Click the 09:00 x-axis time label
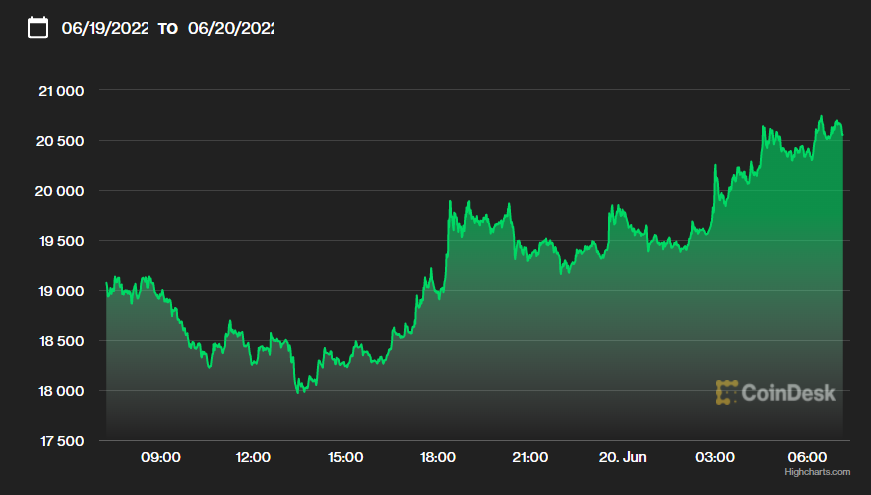 coord(161,457)
